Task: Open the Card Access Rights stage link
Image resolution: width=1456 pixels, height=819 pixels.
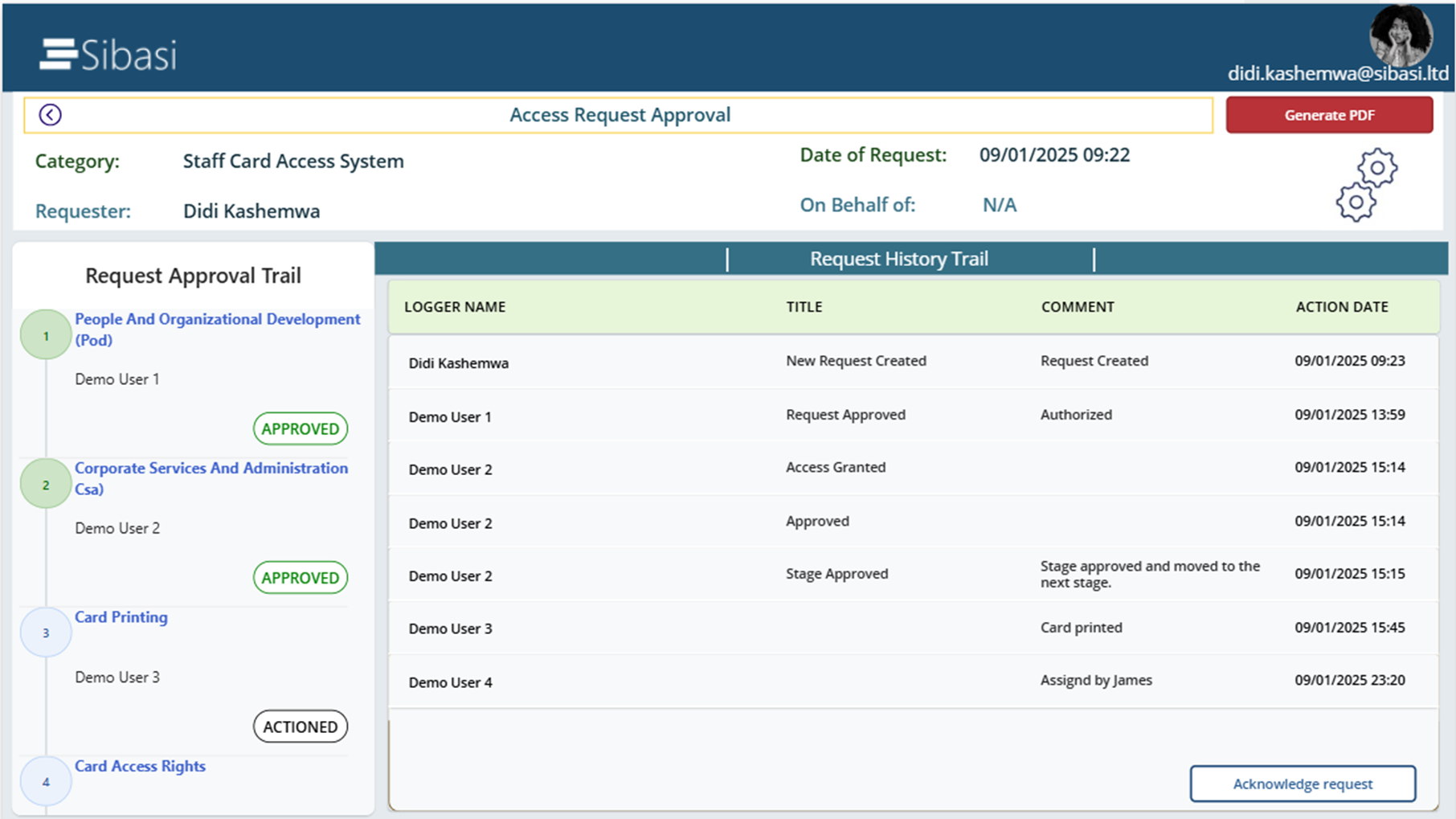Action: click(140, 766)
